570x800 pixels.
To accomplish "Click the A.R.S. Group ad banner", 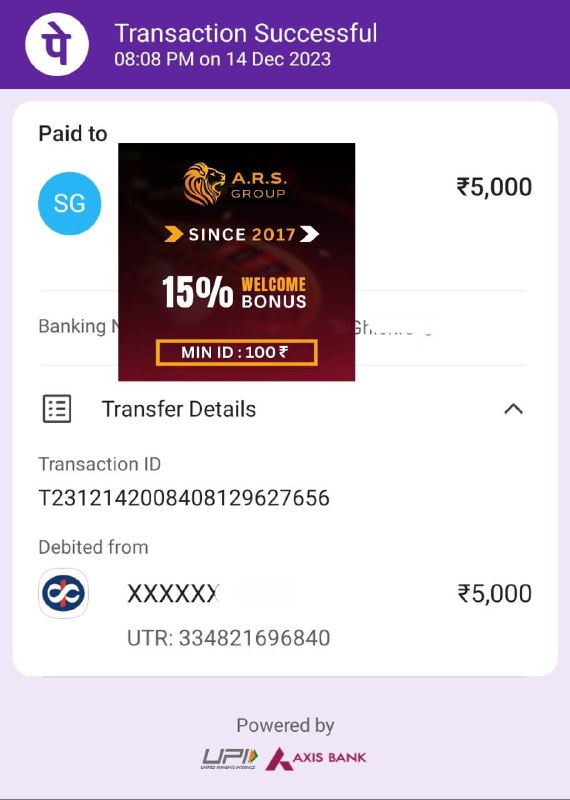I will pyautogui.click(x=237, y=262).
